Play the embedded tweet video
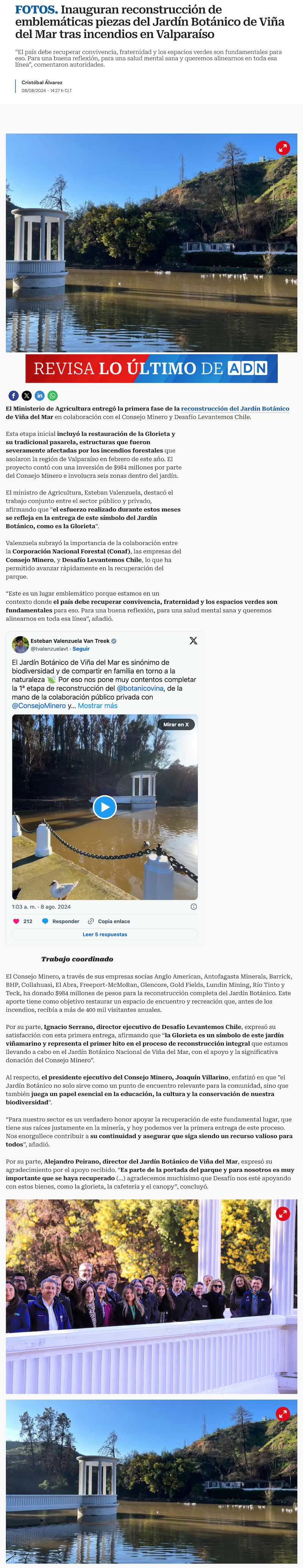303x1568 pixels. [105, 807]
